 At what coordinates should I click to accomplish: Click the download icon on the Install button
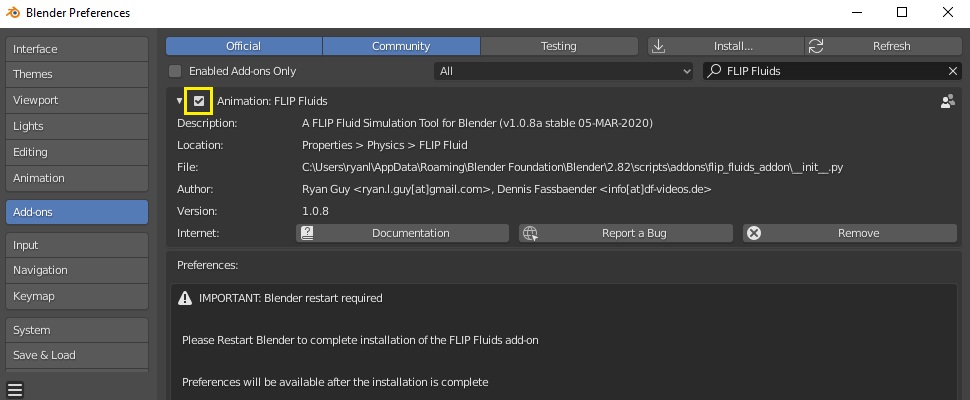(659, 46)
